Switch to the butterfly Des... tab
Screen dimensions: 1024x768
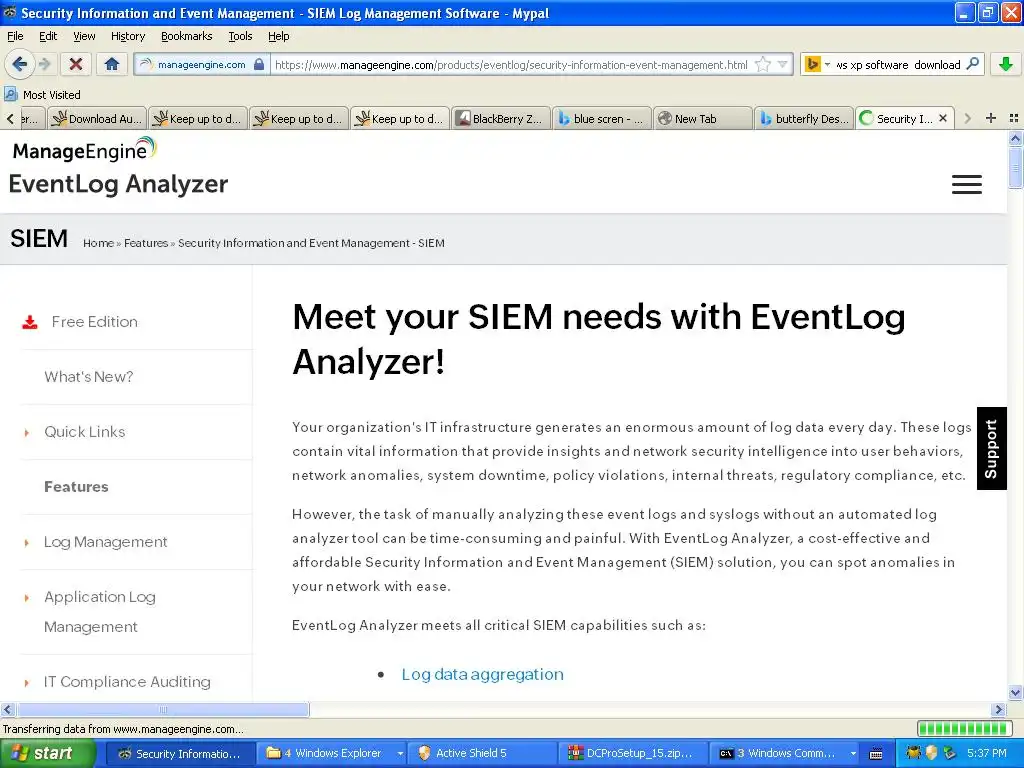point(803,118)
